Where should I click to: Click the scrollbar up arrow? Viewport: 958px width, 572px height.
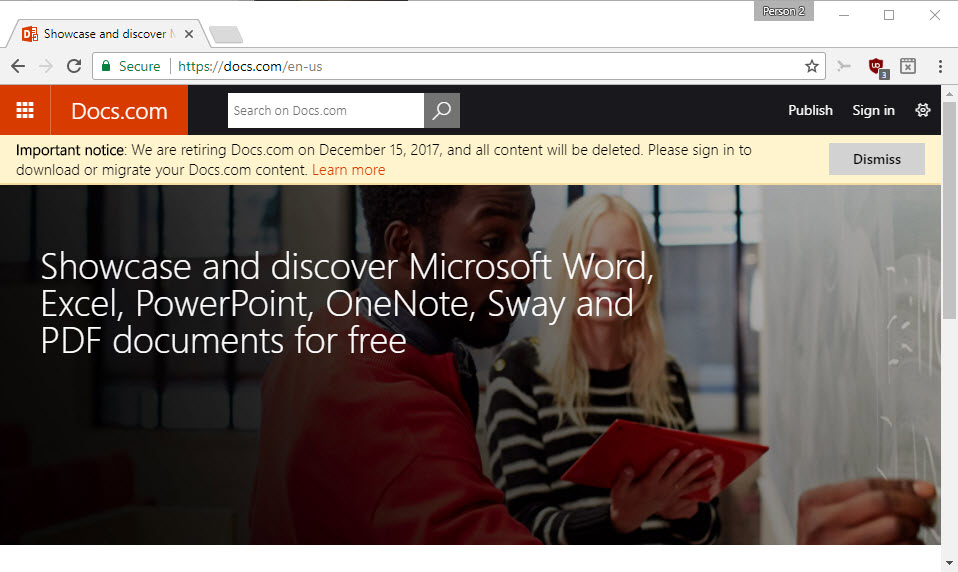click(x=949, y=95)
